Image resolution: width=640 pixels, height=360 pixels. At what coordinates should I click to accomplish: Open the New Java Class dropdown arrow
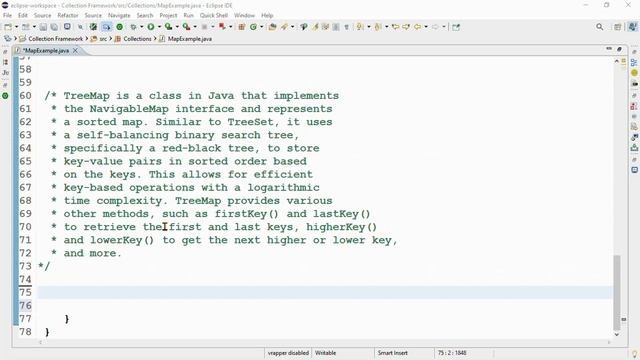click(261, 27)
